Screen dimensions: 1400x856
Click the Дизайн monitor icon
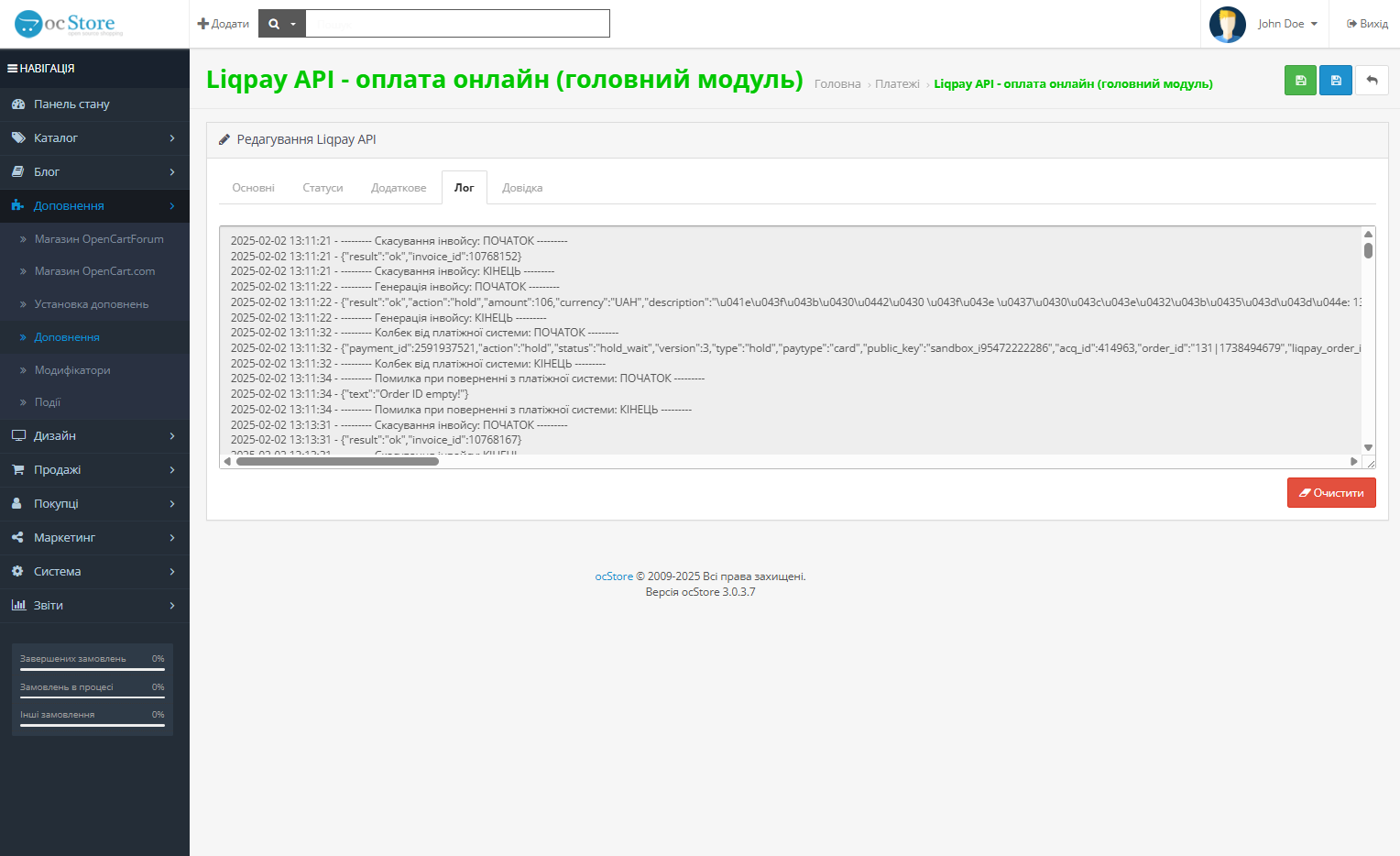click(x=18, y=436)
